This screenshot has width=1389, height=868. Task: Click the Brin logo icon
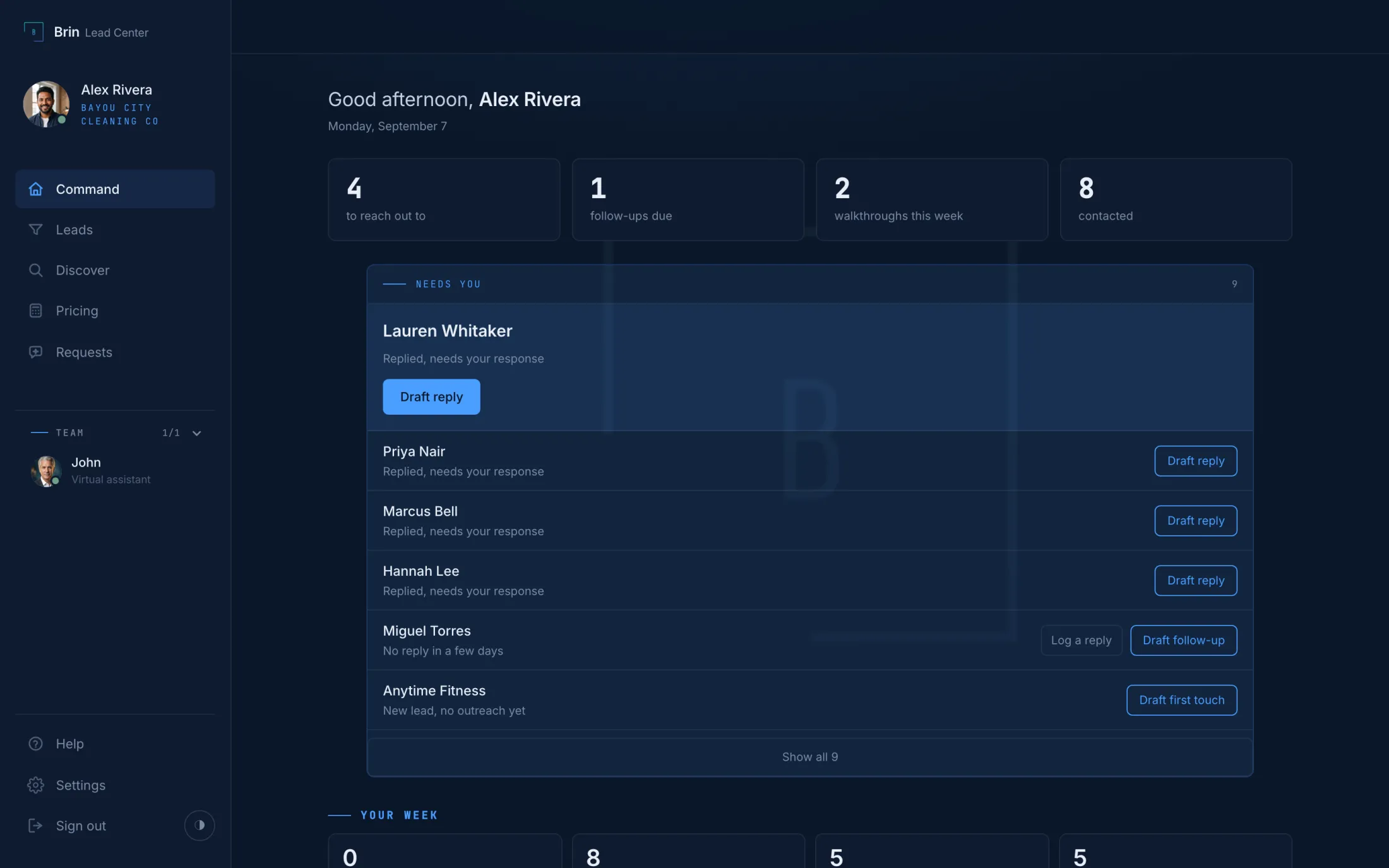pos(33,32)
